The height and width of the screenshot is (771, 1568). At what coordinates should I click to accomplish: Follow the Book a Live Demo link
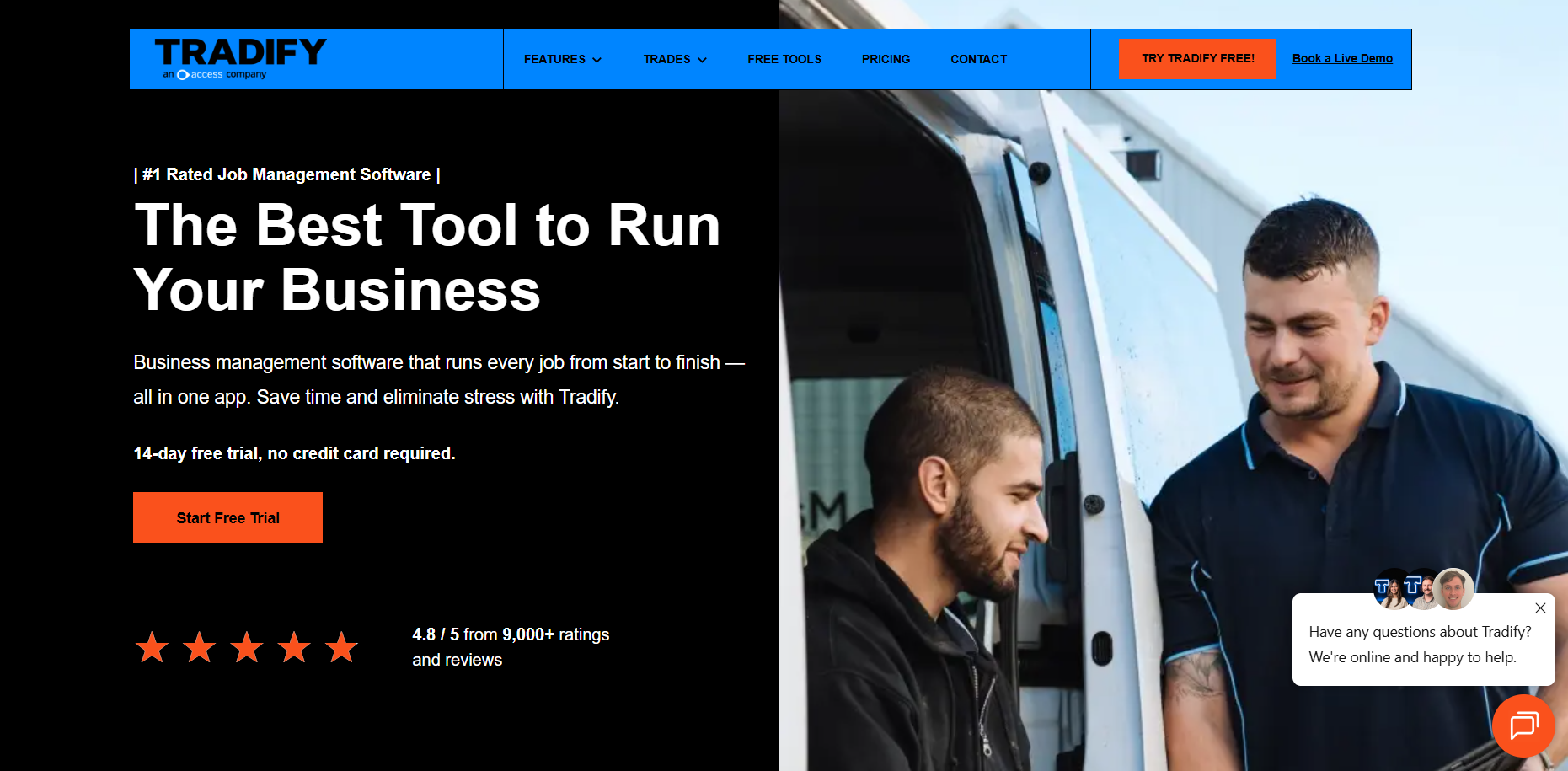point(1342,58)
